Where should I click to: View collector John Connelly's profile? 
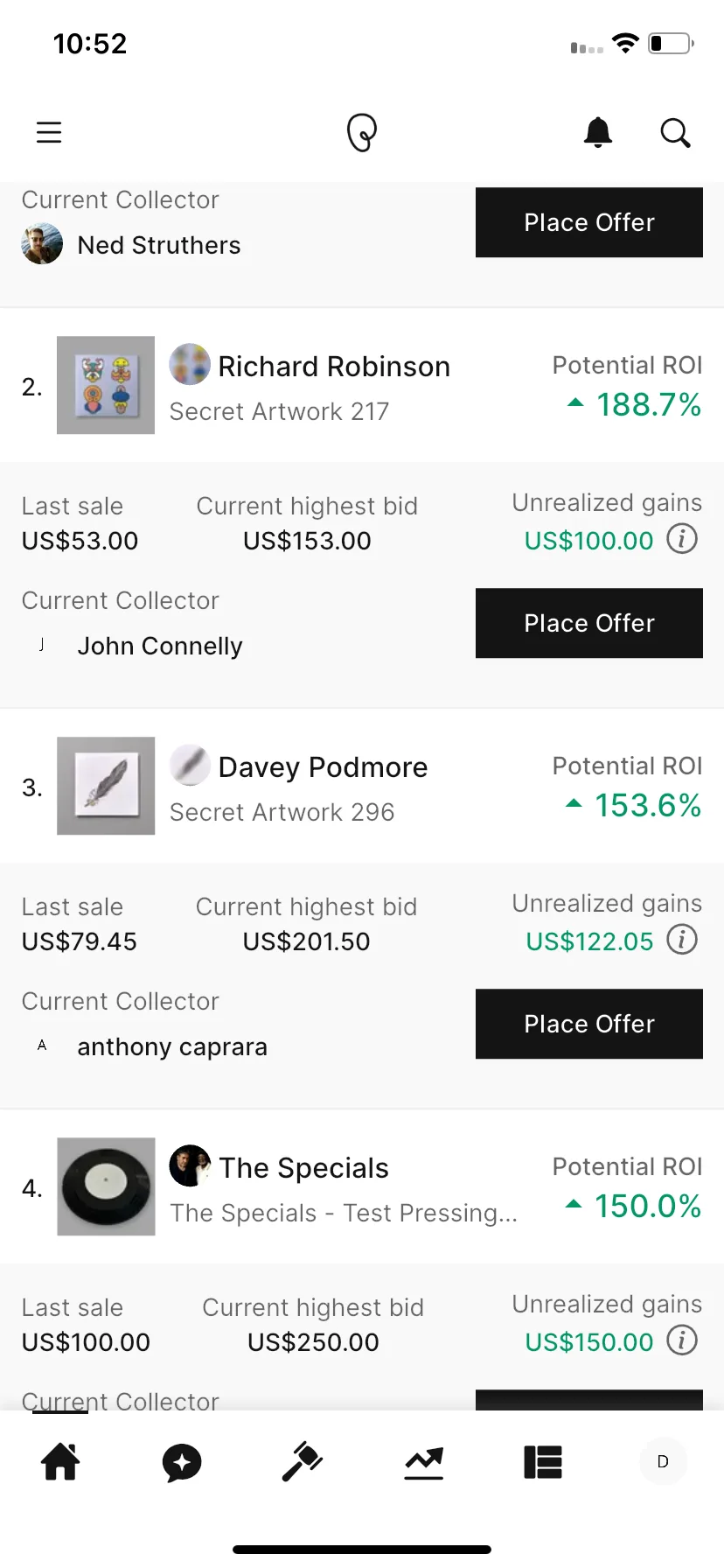[x=160, y=646]
